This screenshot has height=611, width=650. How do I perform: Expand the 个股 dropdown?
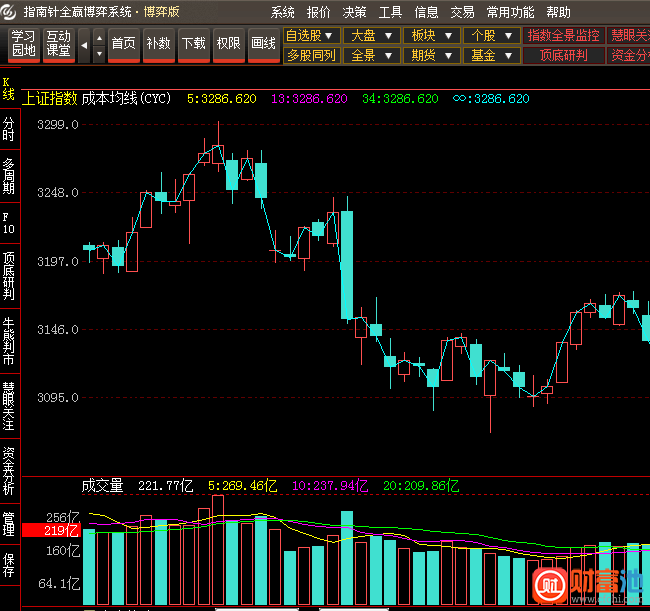click(x=492, y=36)
